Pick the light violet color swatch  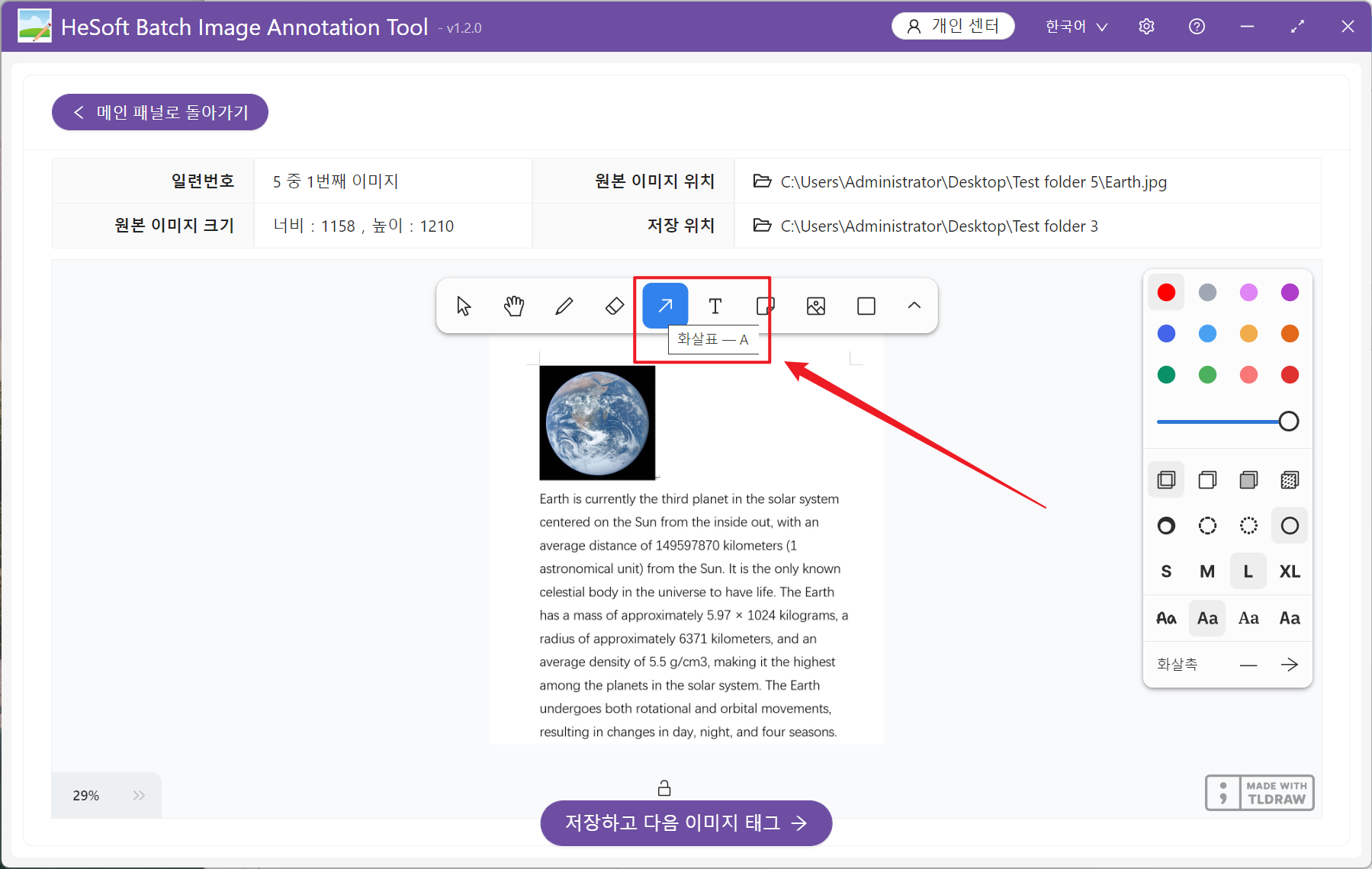(x=1248, y=292)
